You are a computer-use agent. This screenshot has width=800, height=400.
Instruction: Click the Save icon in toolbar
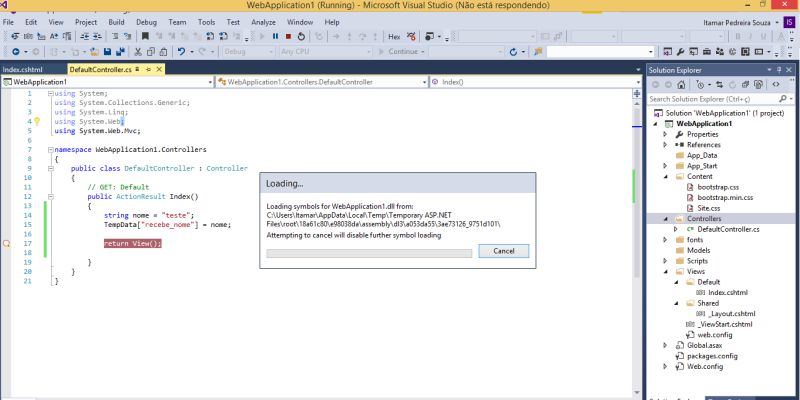[108, 52]
